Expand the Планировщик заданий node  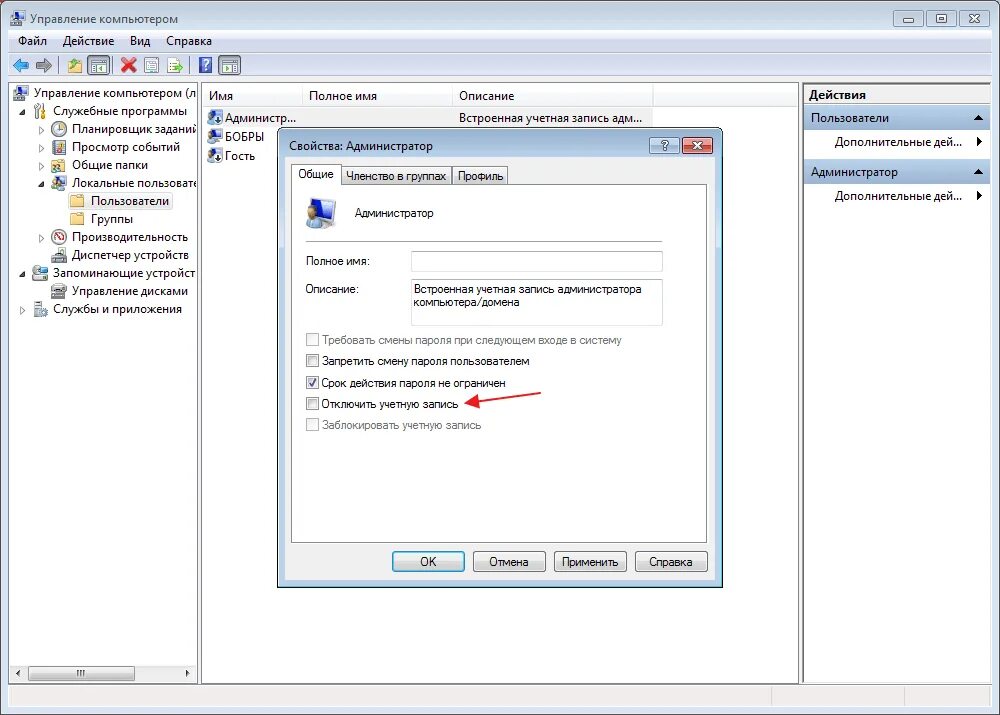click(41, 129)
